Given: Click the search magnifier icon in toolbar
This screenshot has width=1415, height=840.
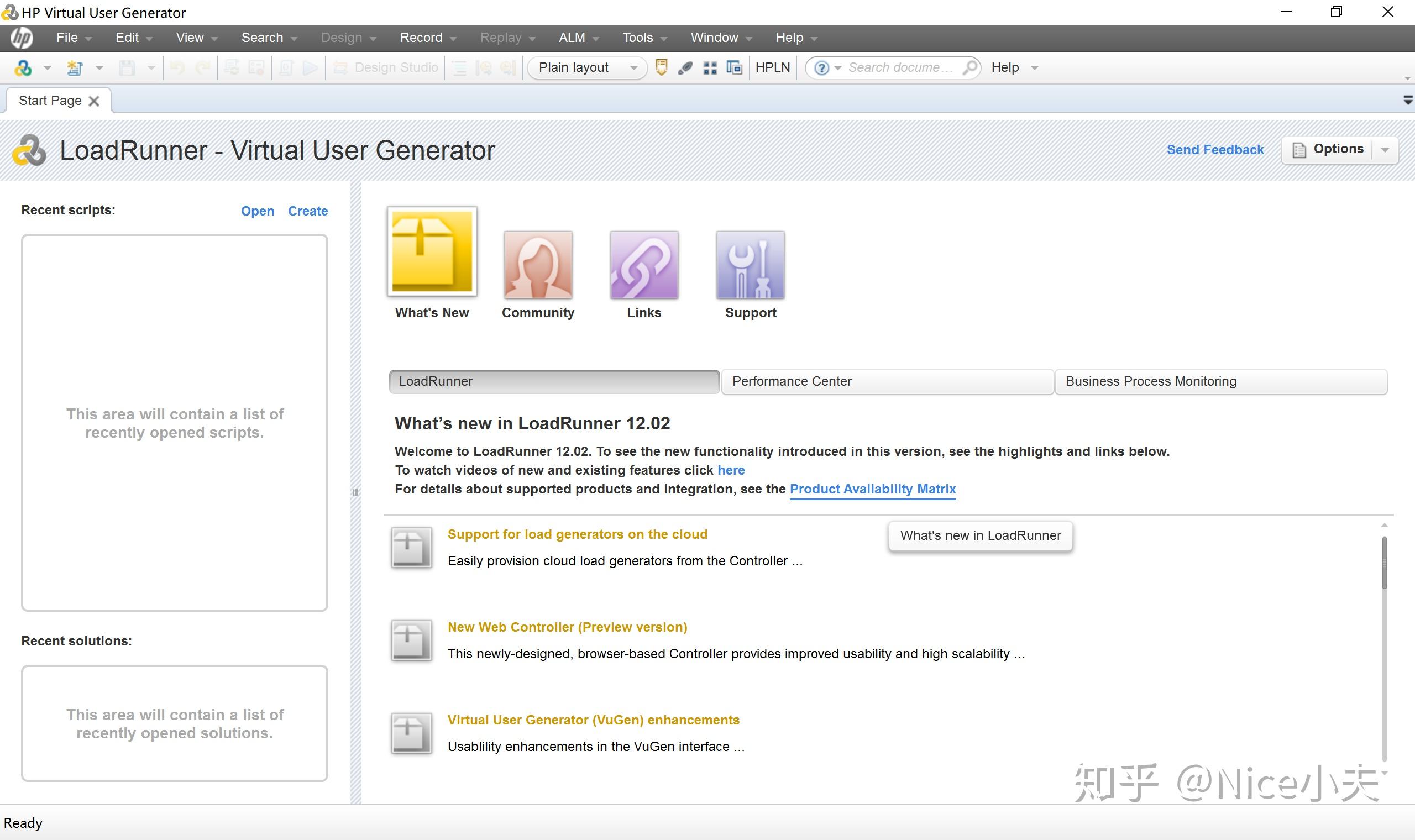Looking at the screenshot, I should (969, 67).
